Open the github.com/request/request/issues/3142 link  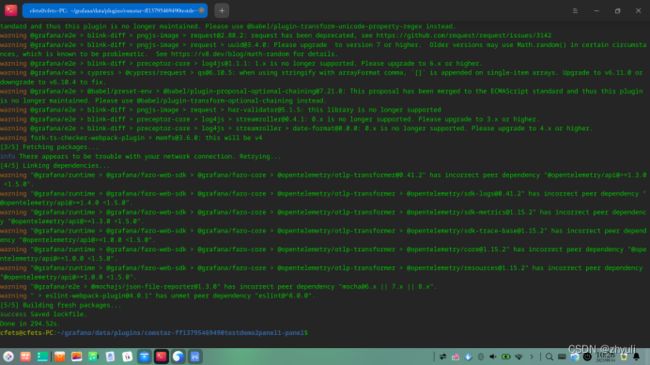pos(463,36)
